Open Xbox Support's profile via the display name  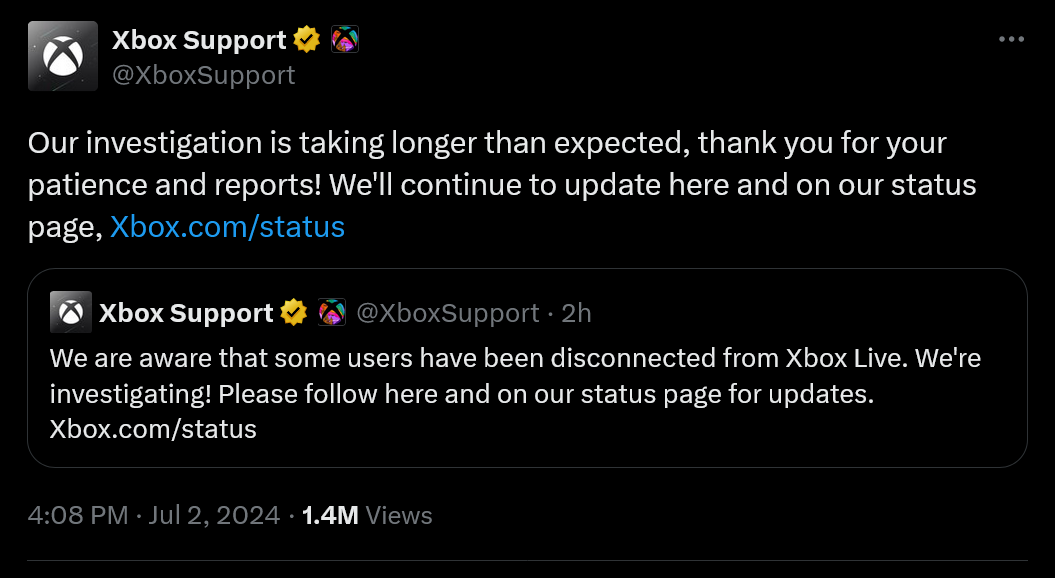(x=200, y=39)
